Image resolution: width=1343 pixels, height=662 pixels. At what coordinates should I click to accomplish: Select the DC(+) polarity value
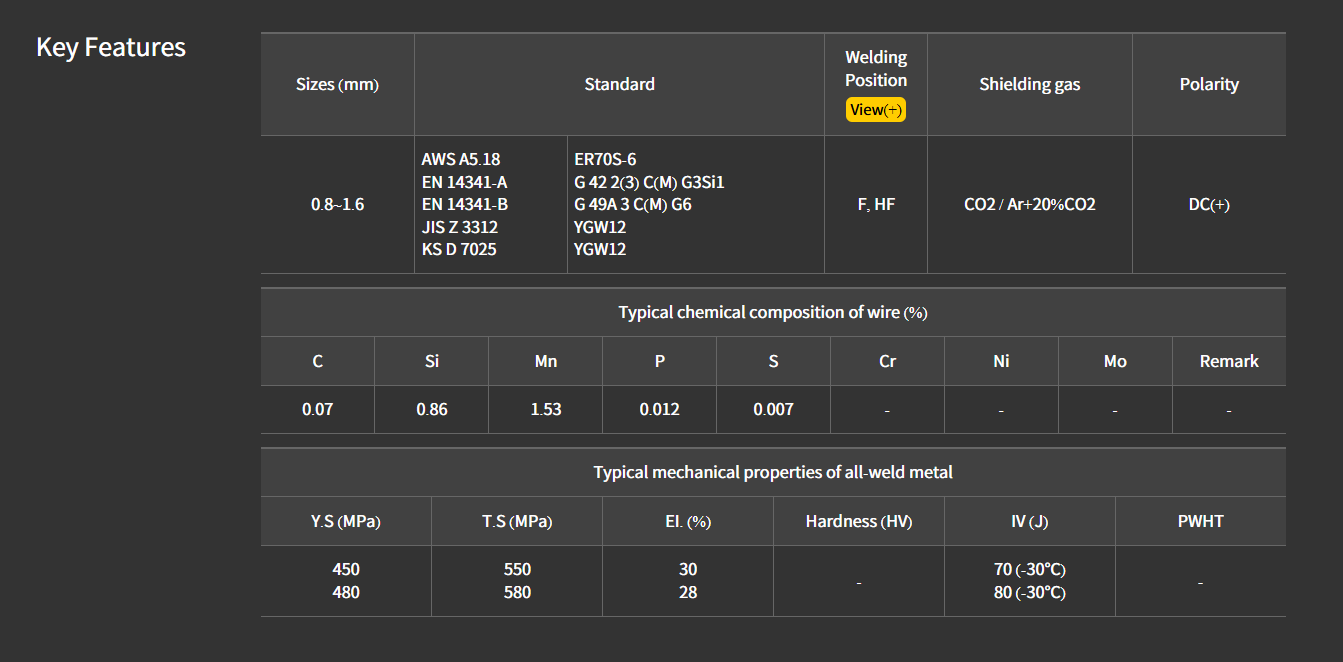point(1208,204)
